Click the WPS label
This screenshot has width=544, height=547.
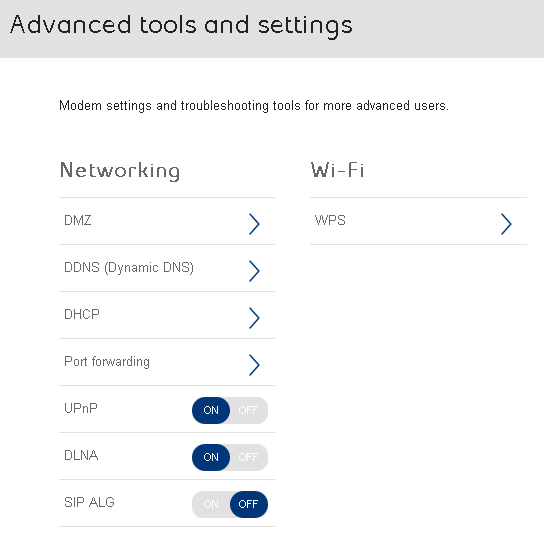coord(330,220)
